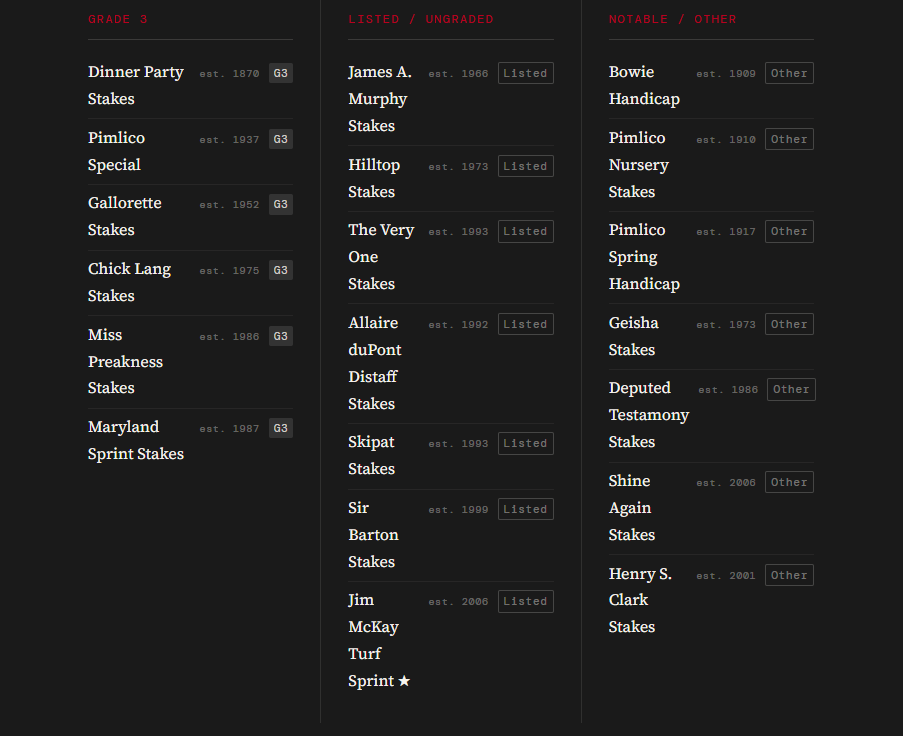Click the Listed badge for James A. Murphy Stakes
The image size is (903, 736).
[x=525, y=73]
